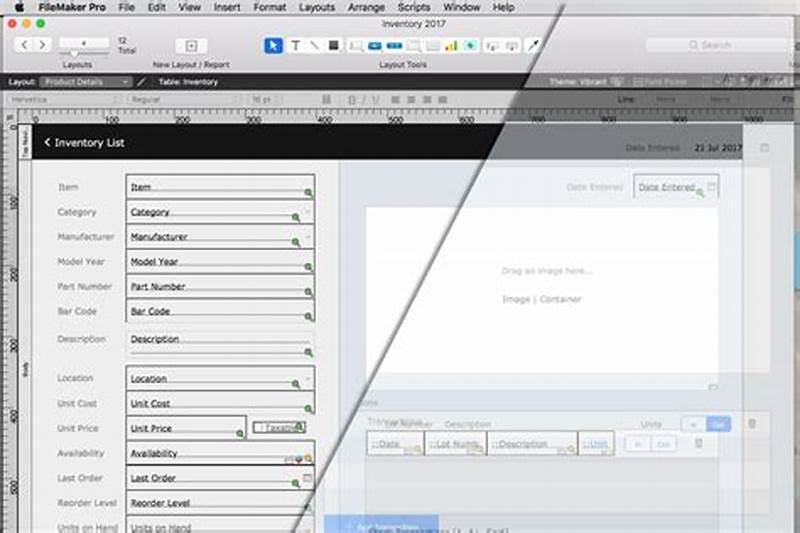Screen dimensions: 800x533
Task: Activate the Format Painter tool
Action: tap(533, 46)
